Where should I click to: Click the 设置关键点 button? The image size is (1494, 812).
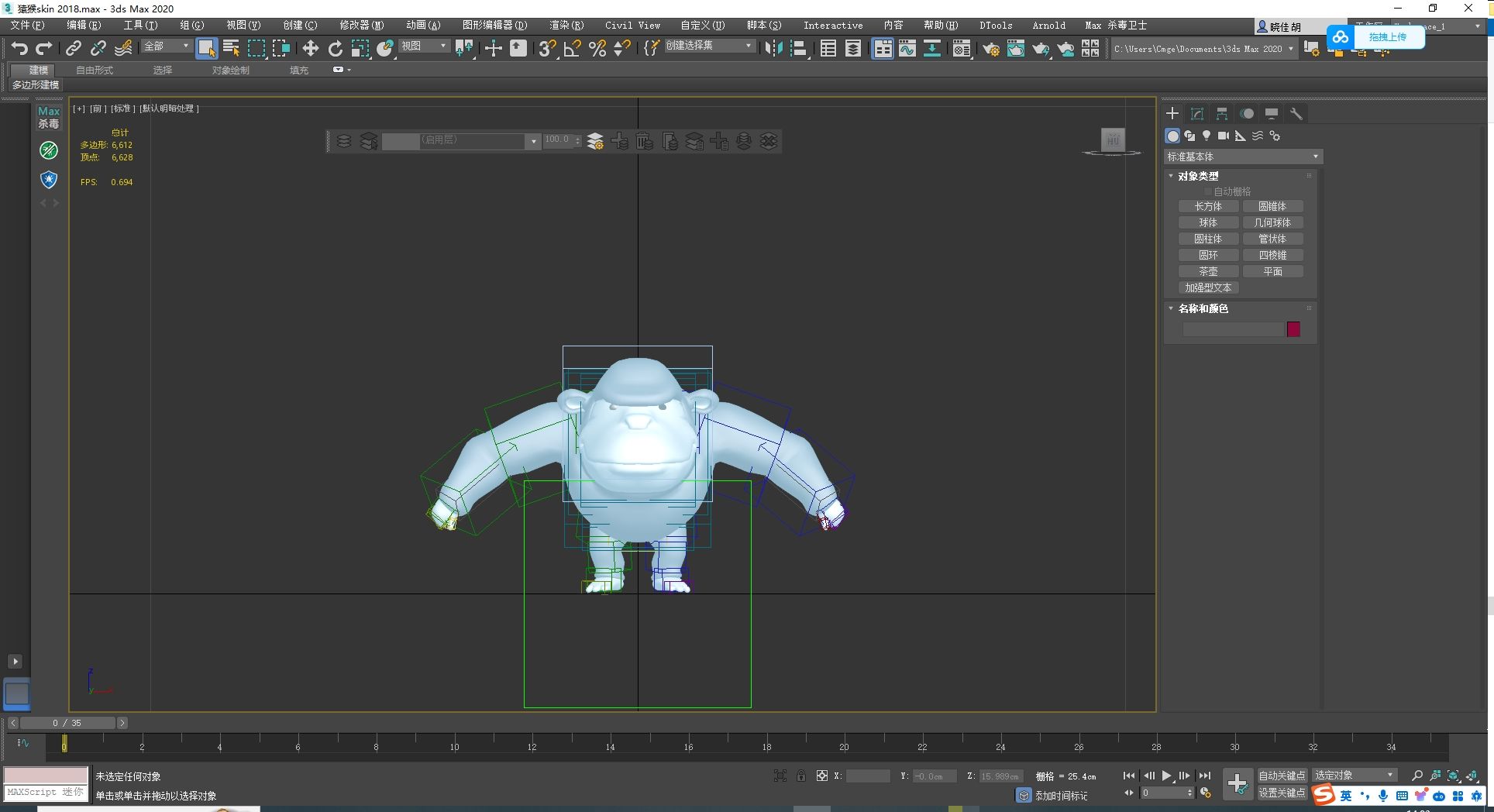click(x=1282, y=793)
